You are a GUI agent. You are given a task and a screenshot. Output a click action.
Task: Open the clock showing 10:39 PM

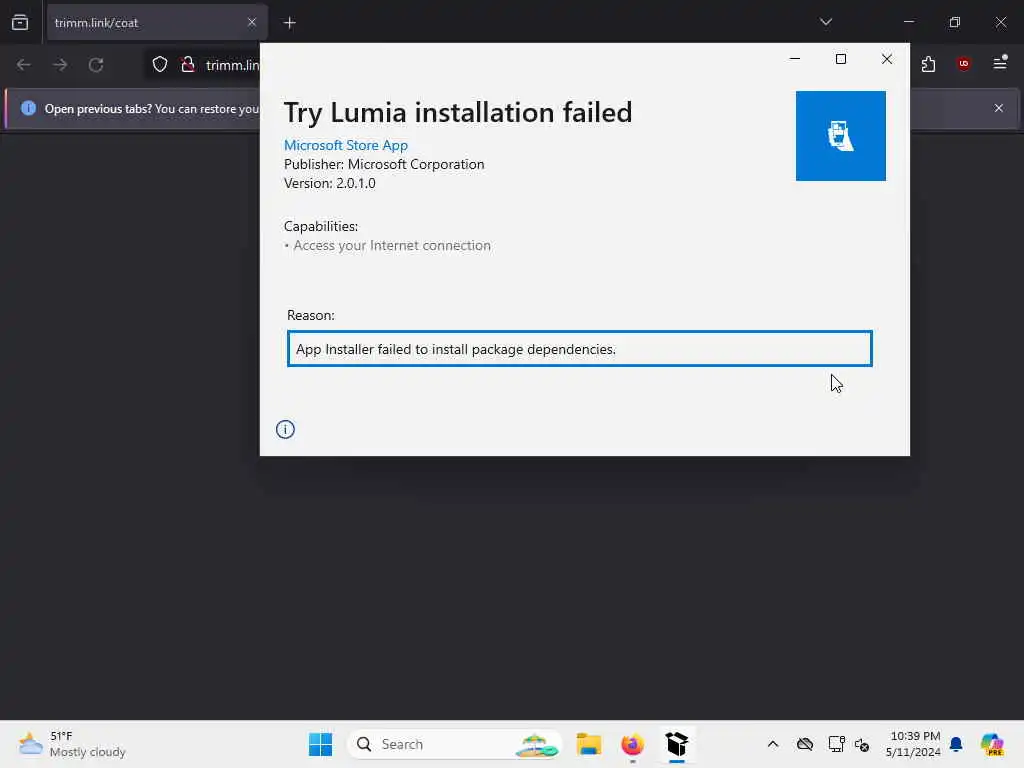click(913, 744)
